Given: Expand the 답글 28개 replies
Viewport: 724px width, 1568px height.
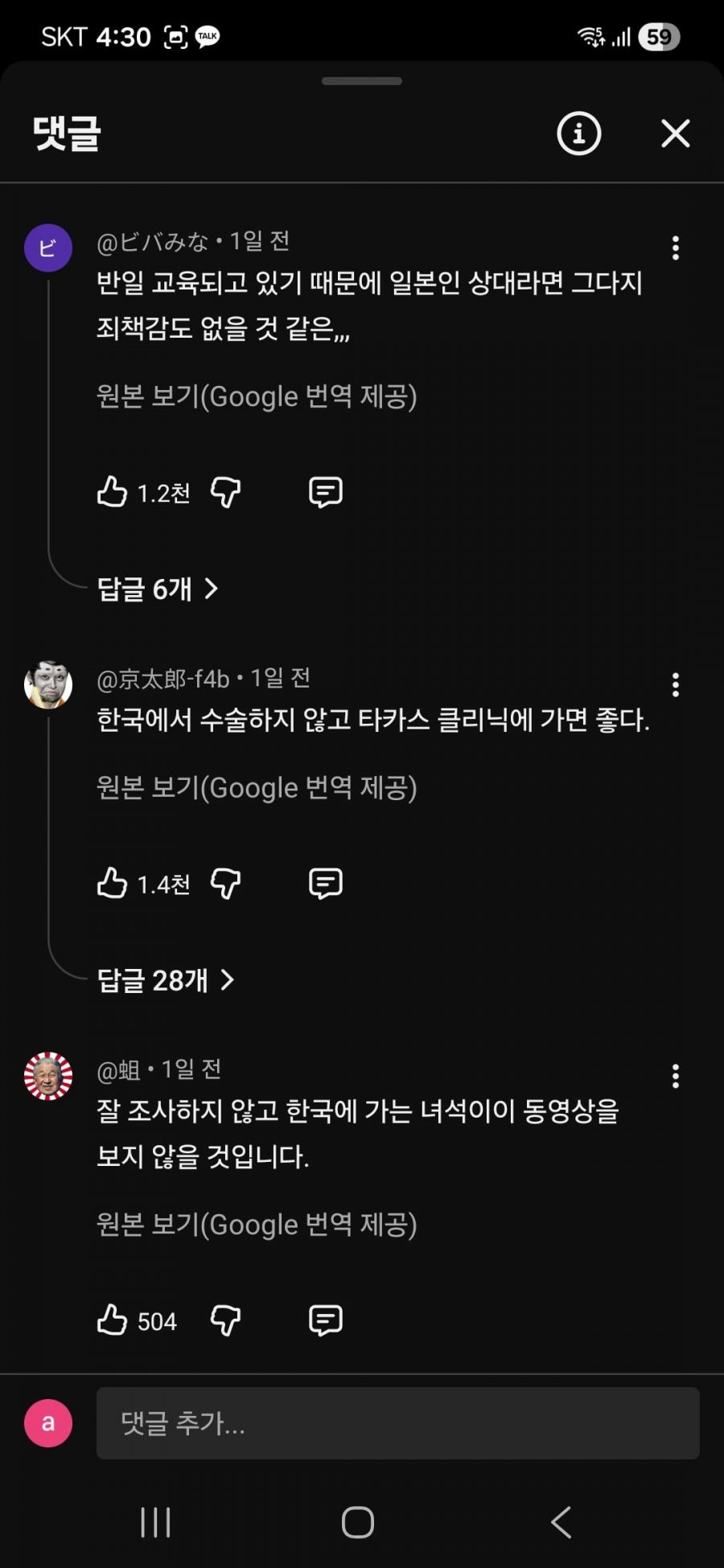Looking at the screenshot, I should click(x=165, y=979).
